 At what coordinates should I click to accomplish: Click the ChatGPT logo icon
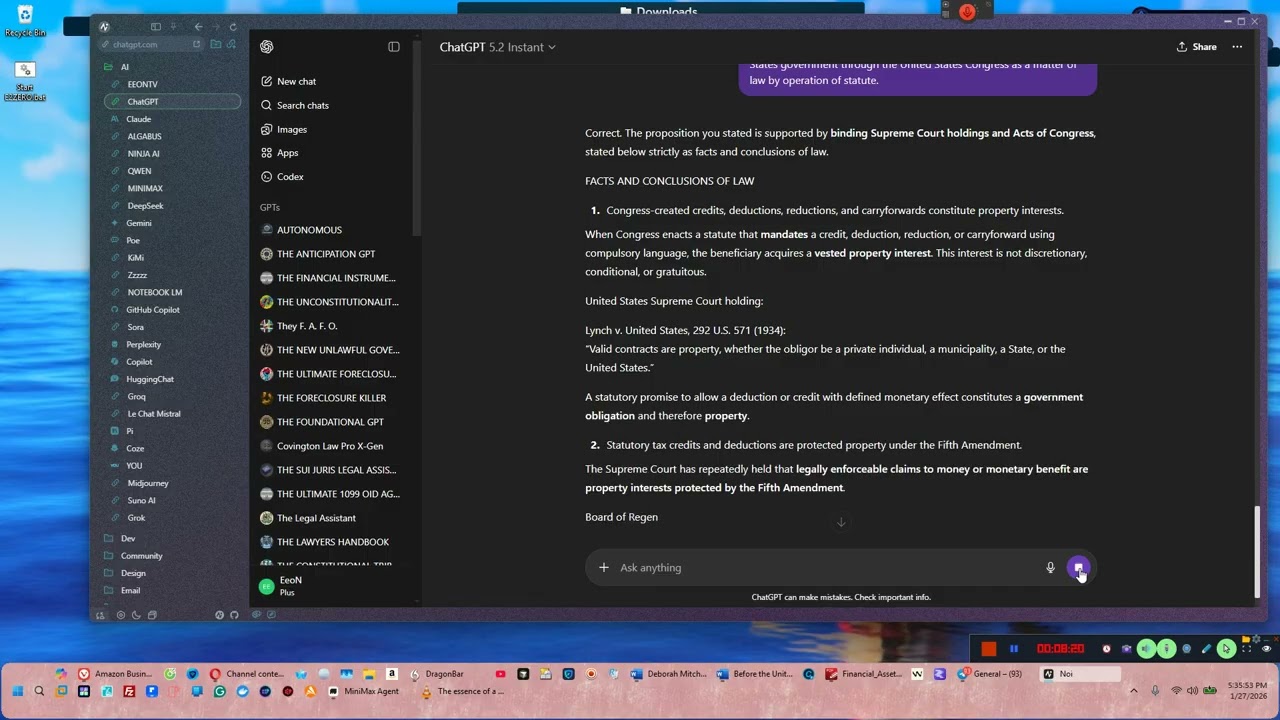click(267, 47)
